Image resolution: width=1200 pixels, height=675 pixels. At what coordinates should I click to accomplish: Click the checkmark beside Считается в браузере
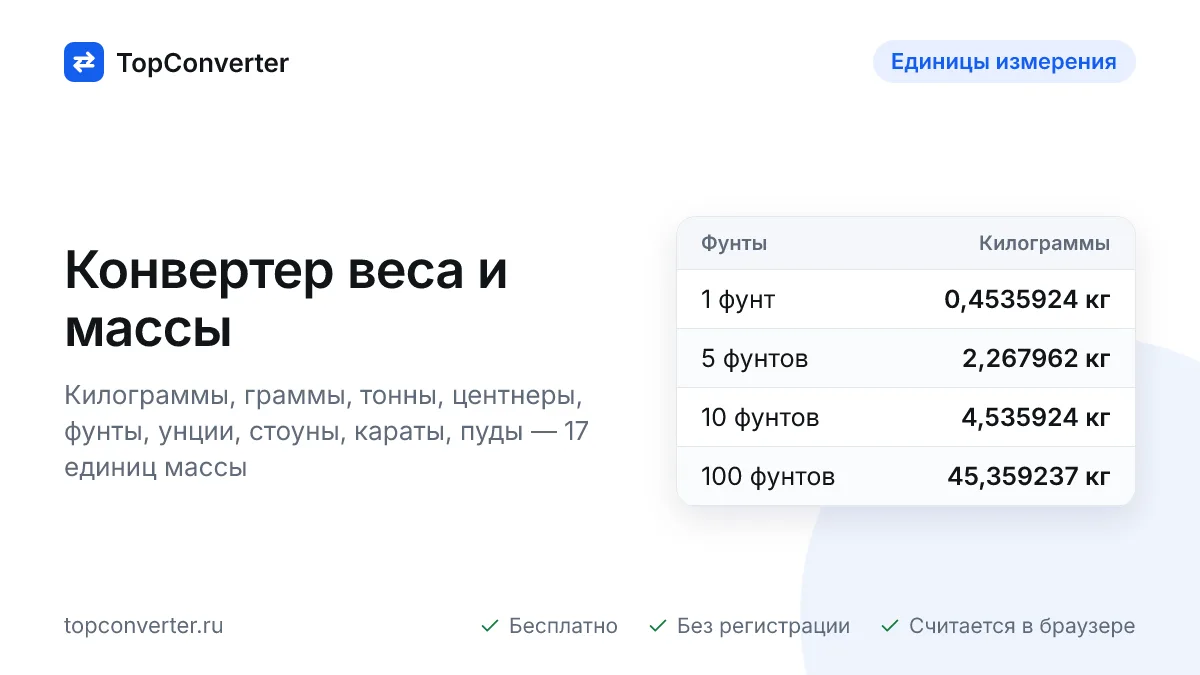890,626
